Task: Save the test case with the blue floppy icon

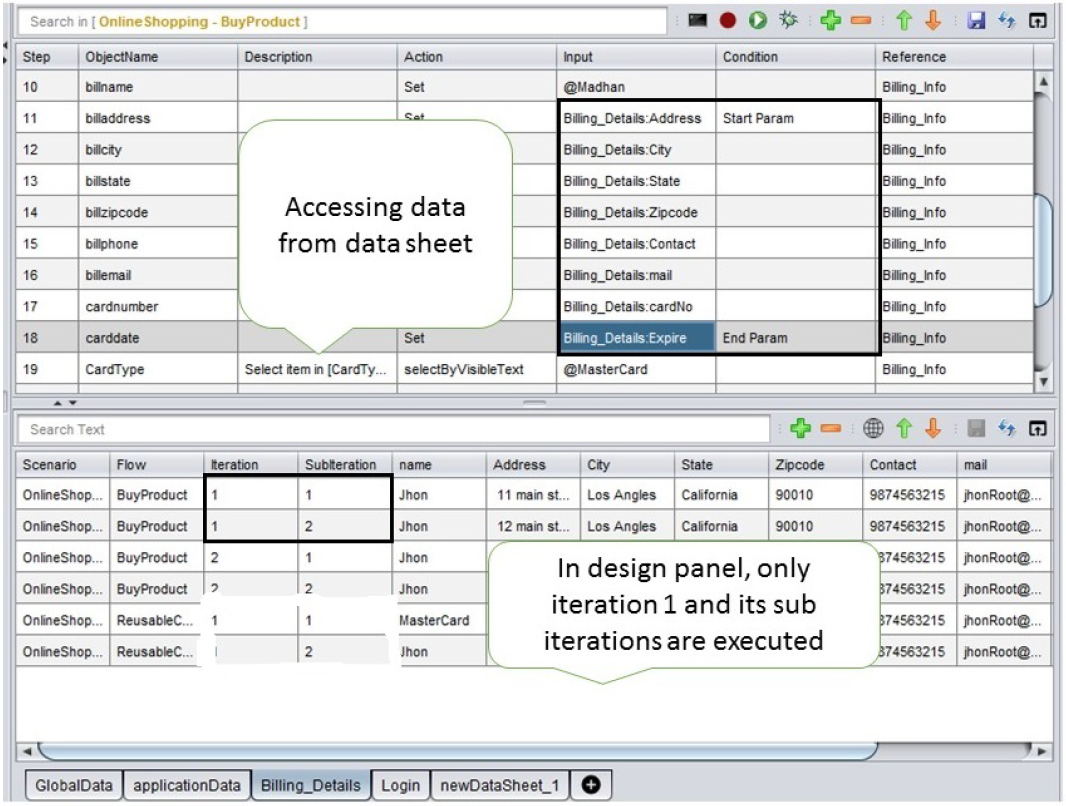Action: click(977, 20)
